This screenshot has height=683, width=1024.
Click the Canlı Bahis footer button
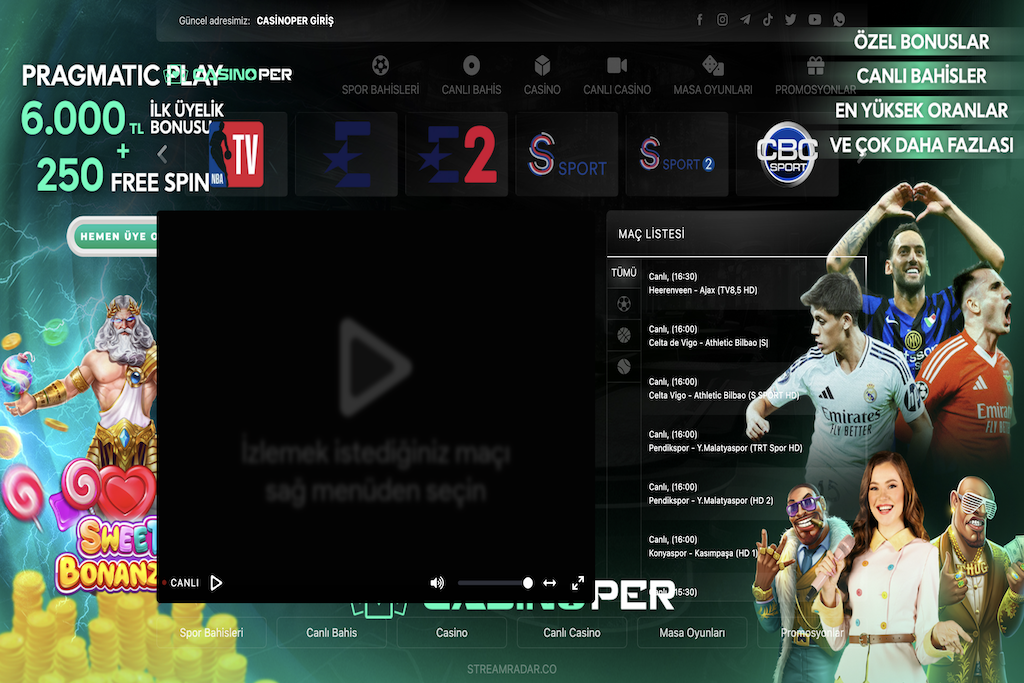coord(332,632)
